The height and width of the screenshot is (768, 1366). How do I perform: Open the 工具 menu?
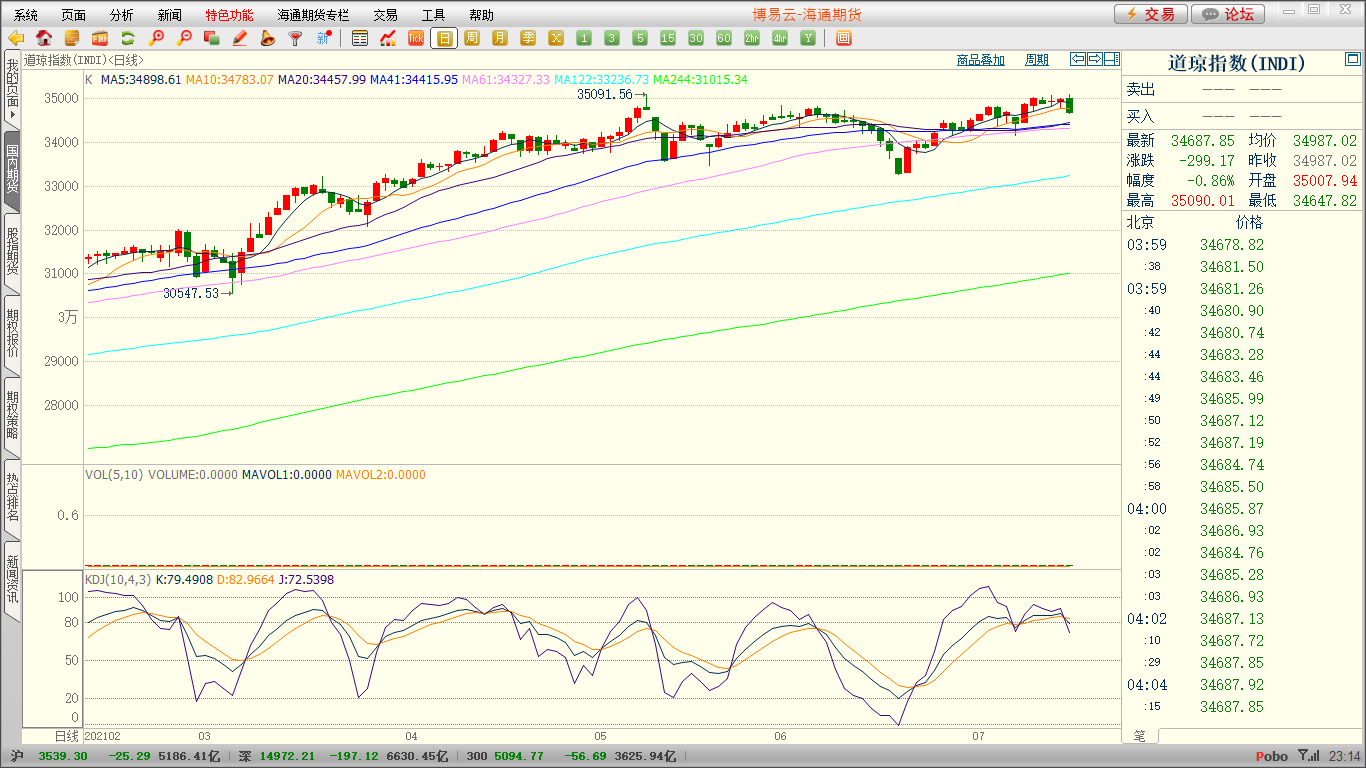coord(433,15)
